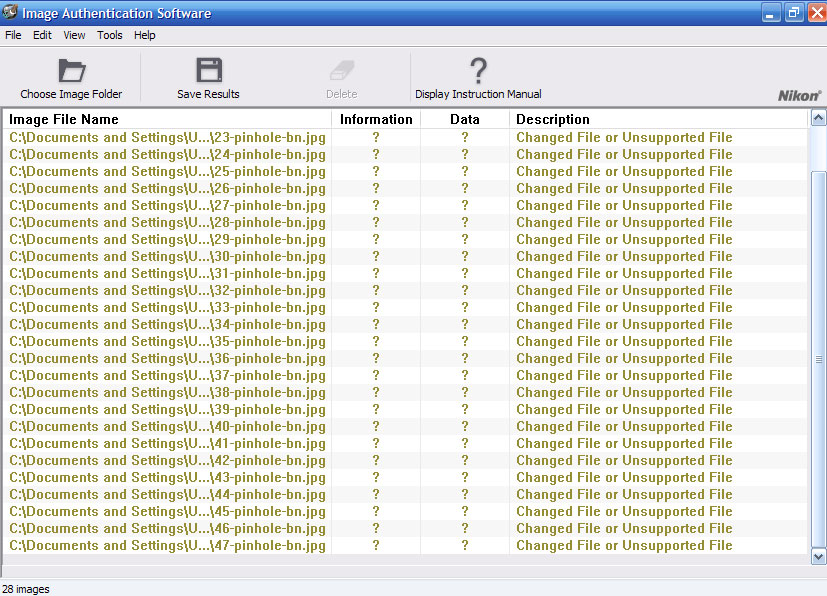Click the Delete eraser icon
Screen dimensions: 827x596
341,71
